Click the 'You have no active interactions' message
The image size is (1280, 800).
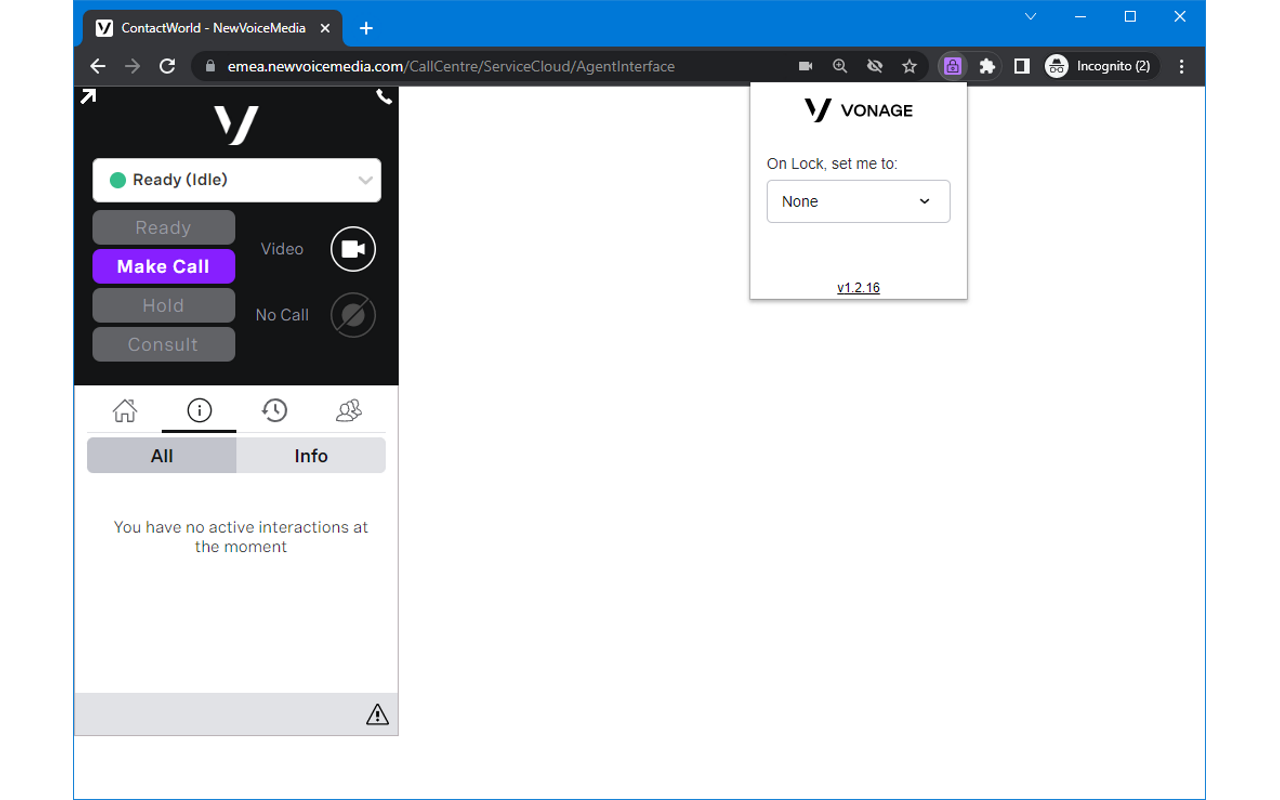[x=241, y=537]
